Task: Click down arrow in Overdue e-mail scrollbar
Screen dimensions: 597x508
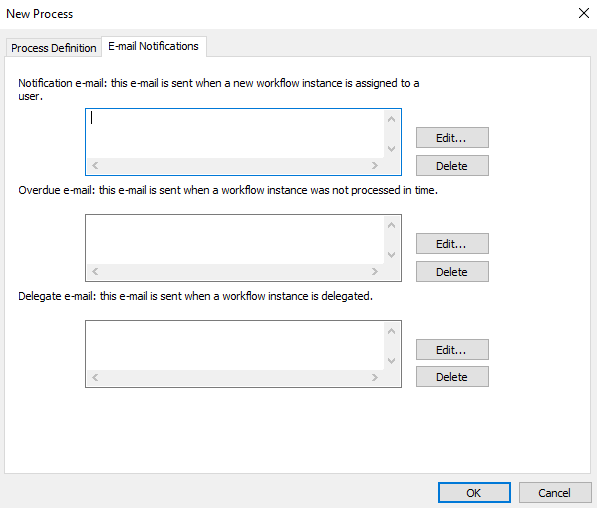Action: [391, 254]
